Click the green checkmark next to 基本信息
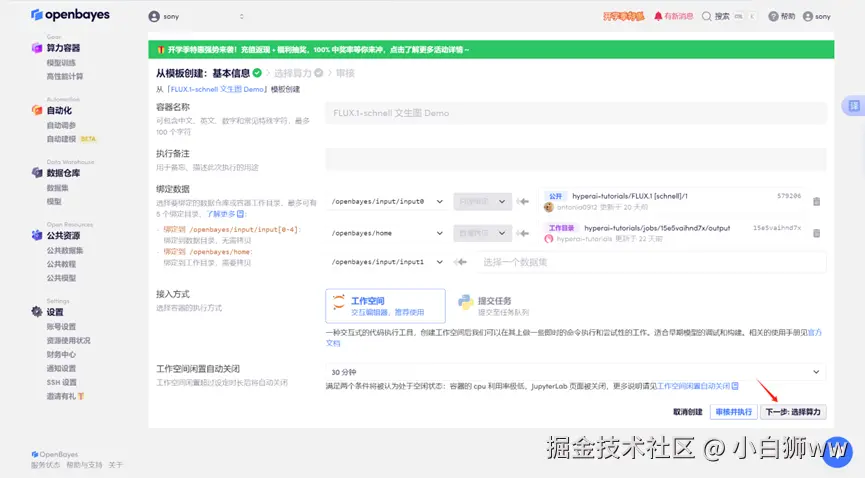The image size is (865, 478). point(257,73)
